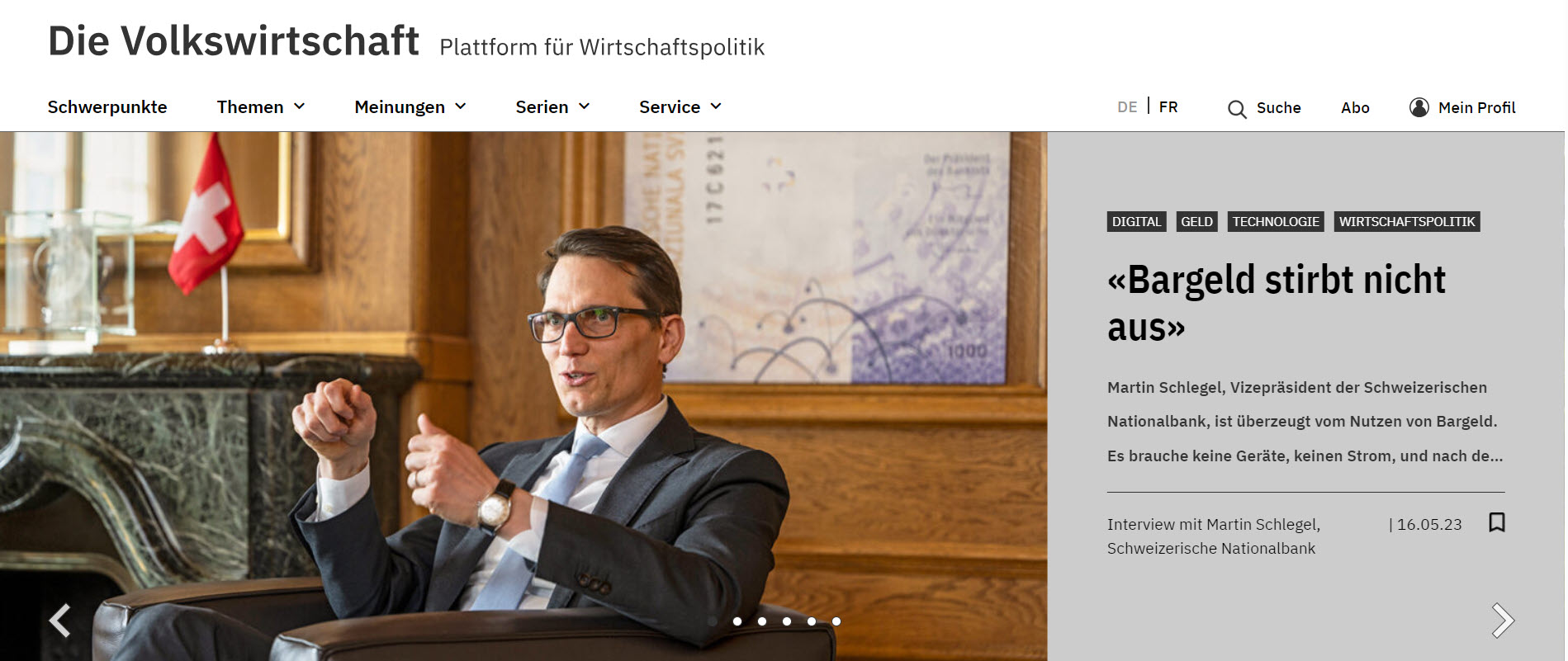Screen dimensions: 1568x661
Task: Filter by TECHNOLOGIE tag
Action: [1276, 221]
